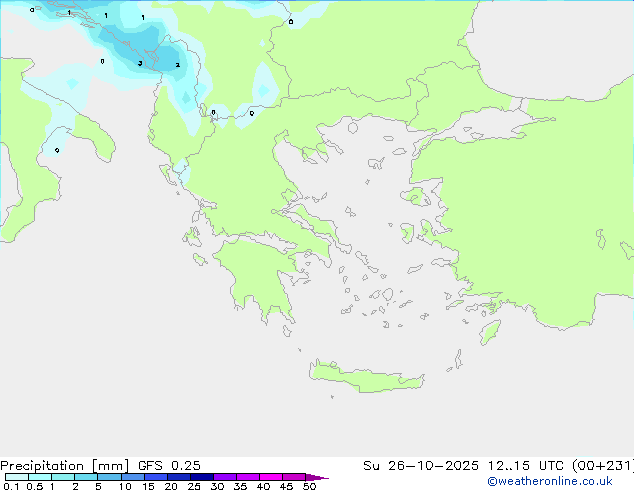Open the weatheronline.co.uk link
Screen dimensions: 634x490
[x=550, y=481]
